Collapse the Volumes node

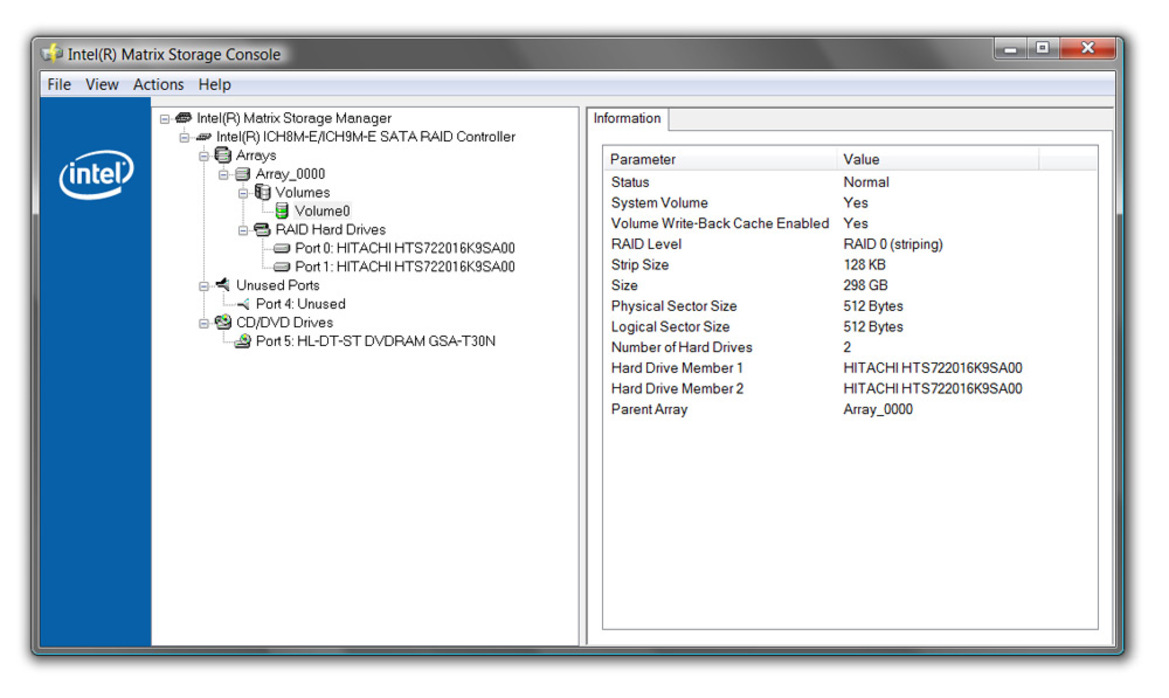pos(243,193)
